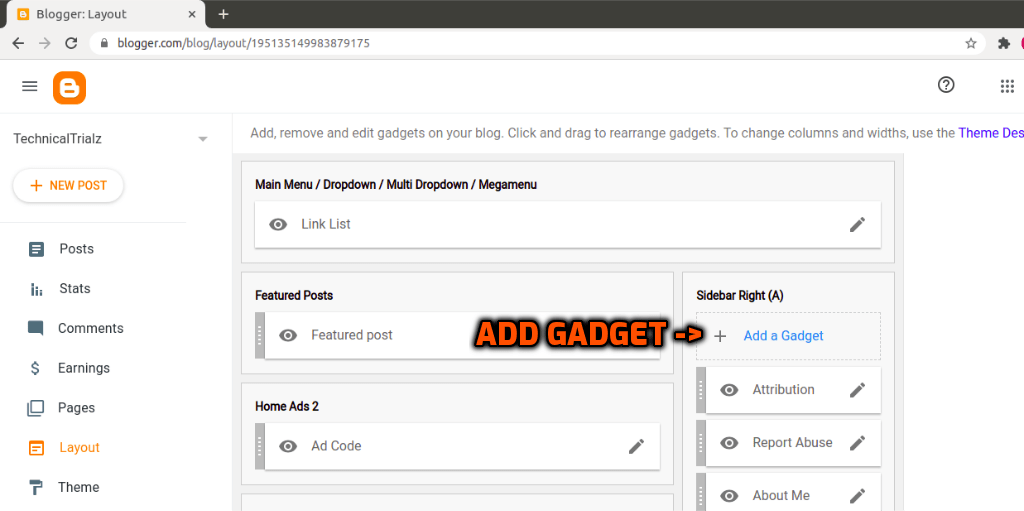1024x511 pixels.
Task: Open the Pages section
Action: point(76,408)
